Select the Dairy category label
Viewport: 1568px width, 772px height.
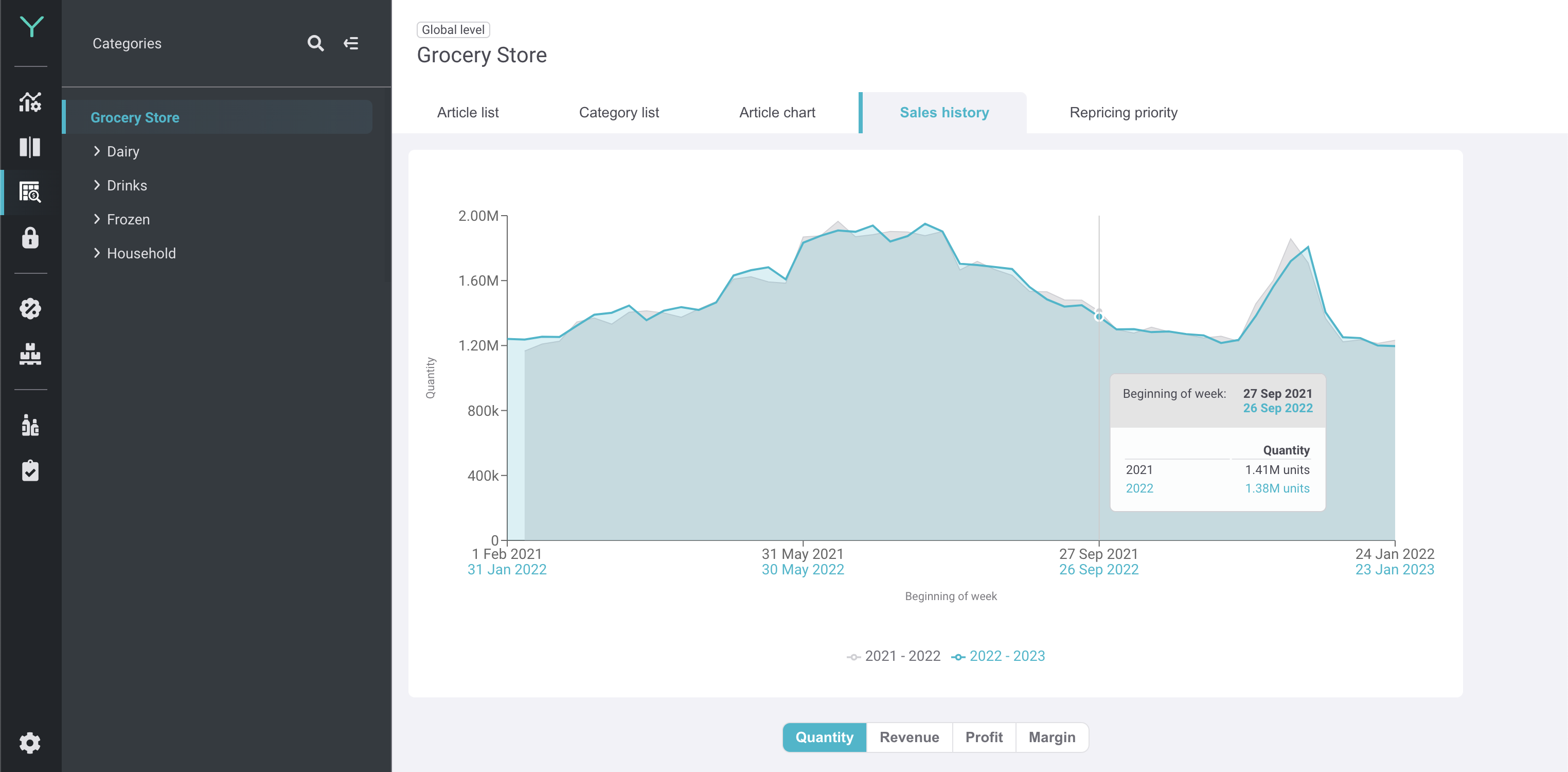pyautogui.click(x=123, y=152)
